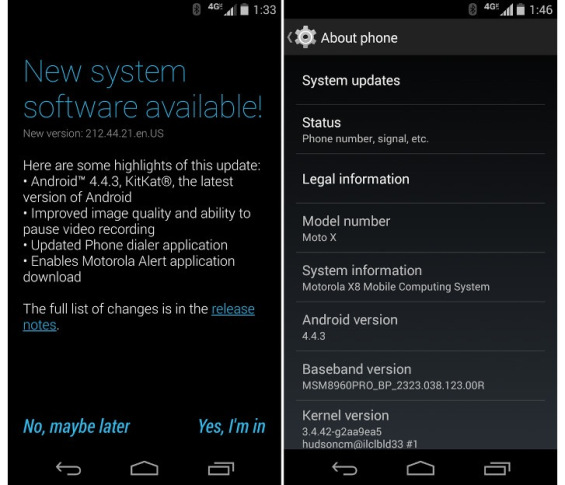Tap the Back navigation icon on left phone
The height and width of the screenshot is (485, 565).
point(68,468)
